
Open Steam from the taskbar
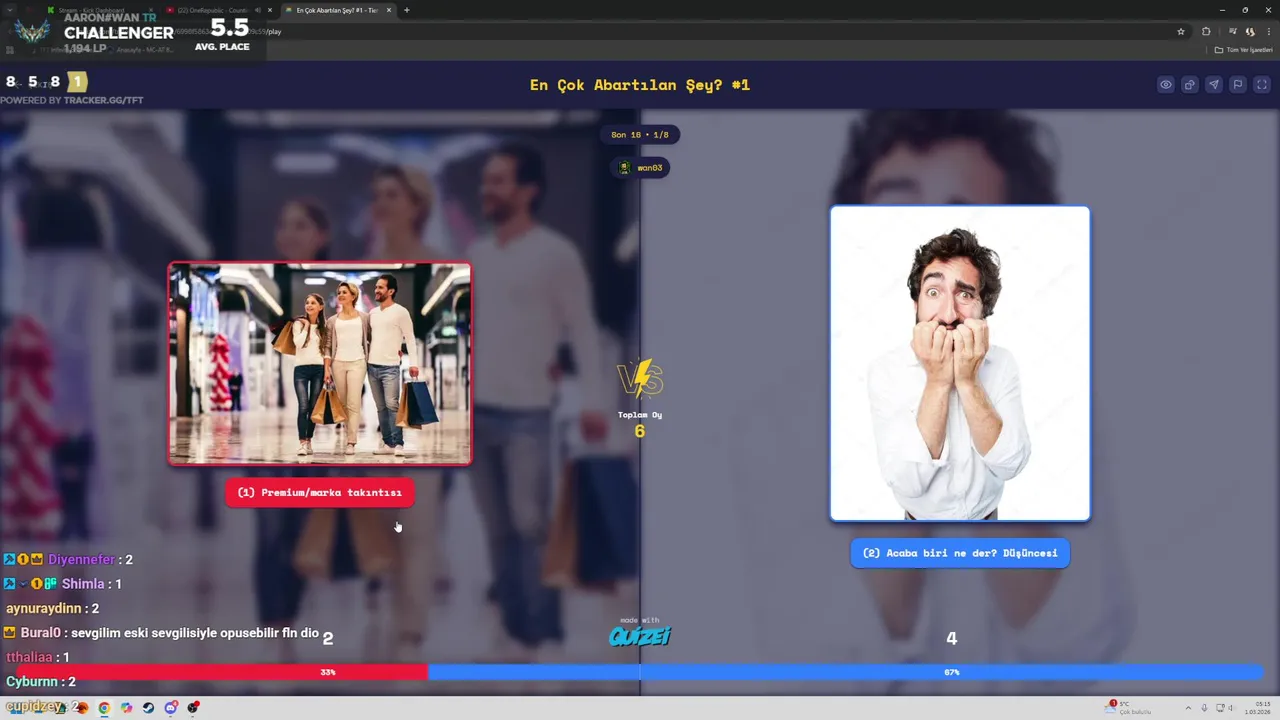click(x=148, y=708)
